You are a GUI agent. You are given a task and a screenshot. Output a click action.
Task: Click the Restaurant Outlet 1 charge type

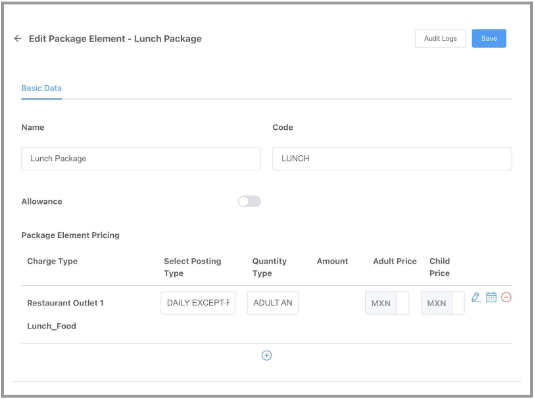66,303
